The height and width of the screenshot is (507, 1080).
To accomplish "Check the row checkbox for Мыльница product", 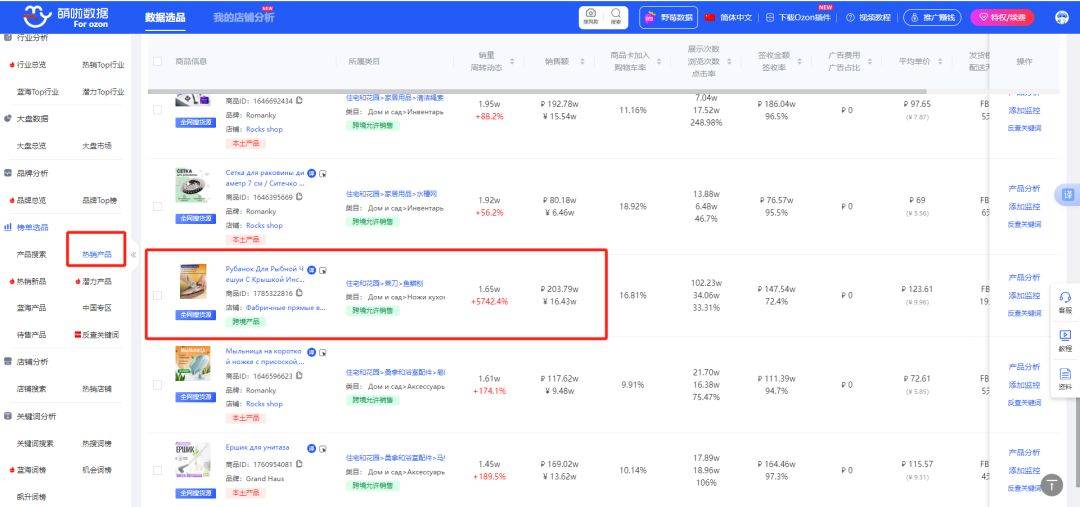I will pyautogui.click(x=158, y=384).
